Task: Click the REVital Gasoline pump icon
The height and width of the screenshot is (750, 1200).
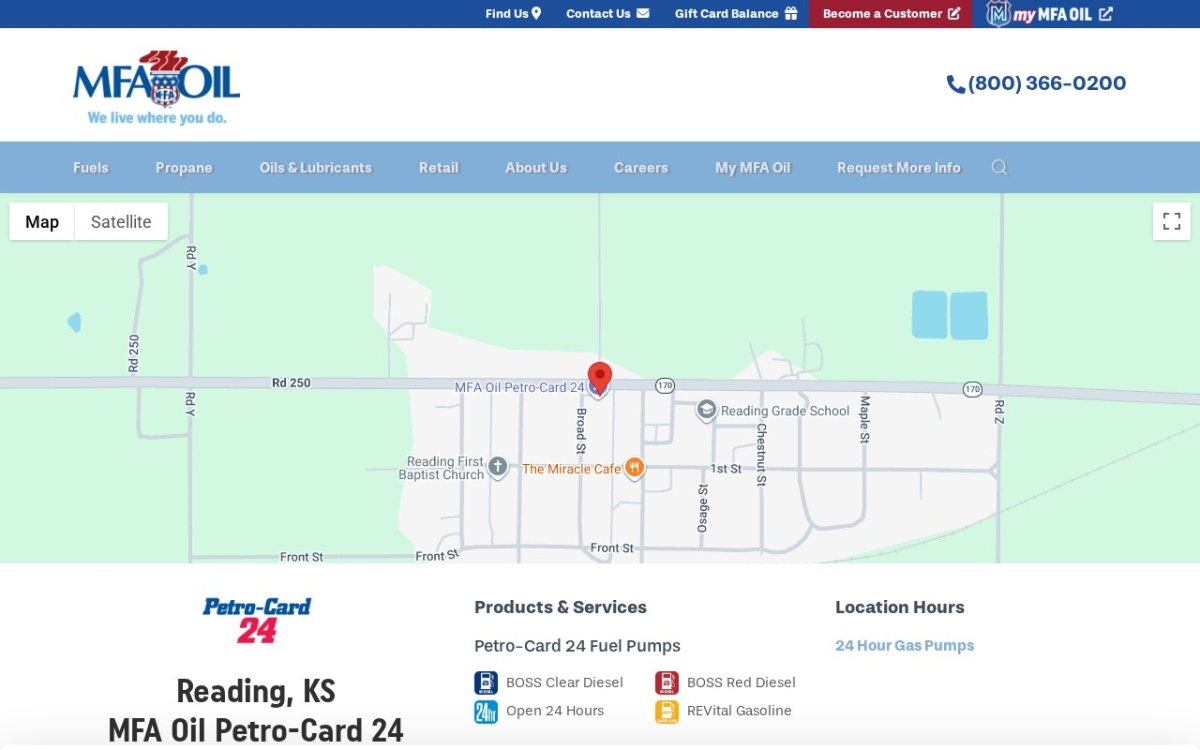Action: [x=667, y=711]
